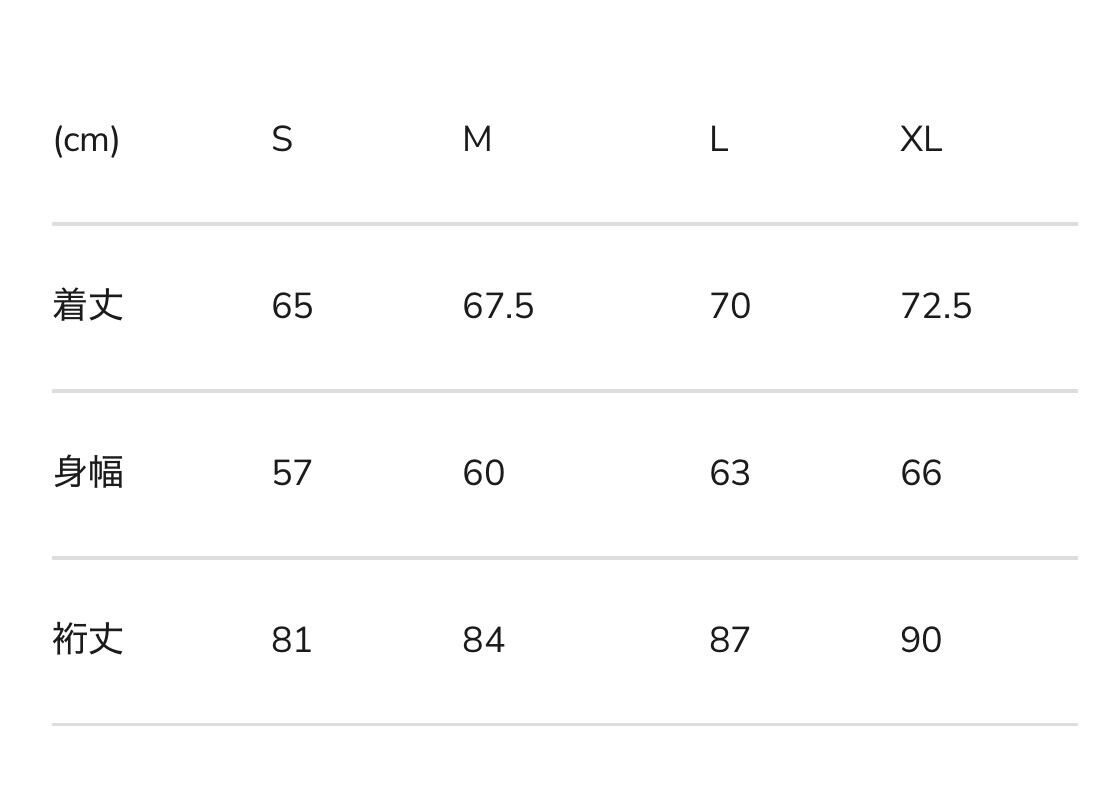Click the 57 body width value
Screen dimensions: 1111x788
(x=292, y=473)
